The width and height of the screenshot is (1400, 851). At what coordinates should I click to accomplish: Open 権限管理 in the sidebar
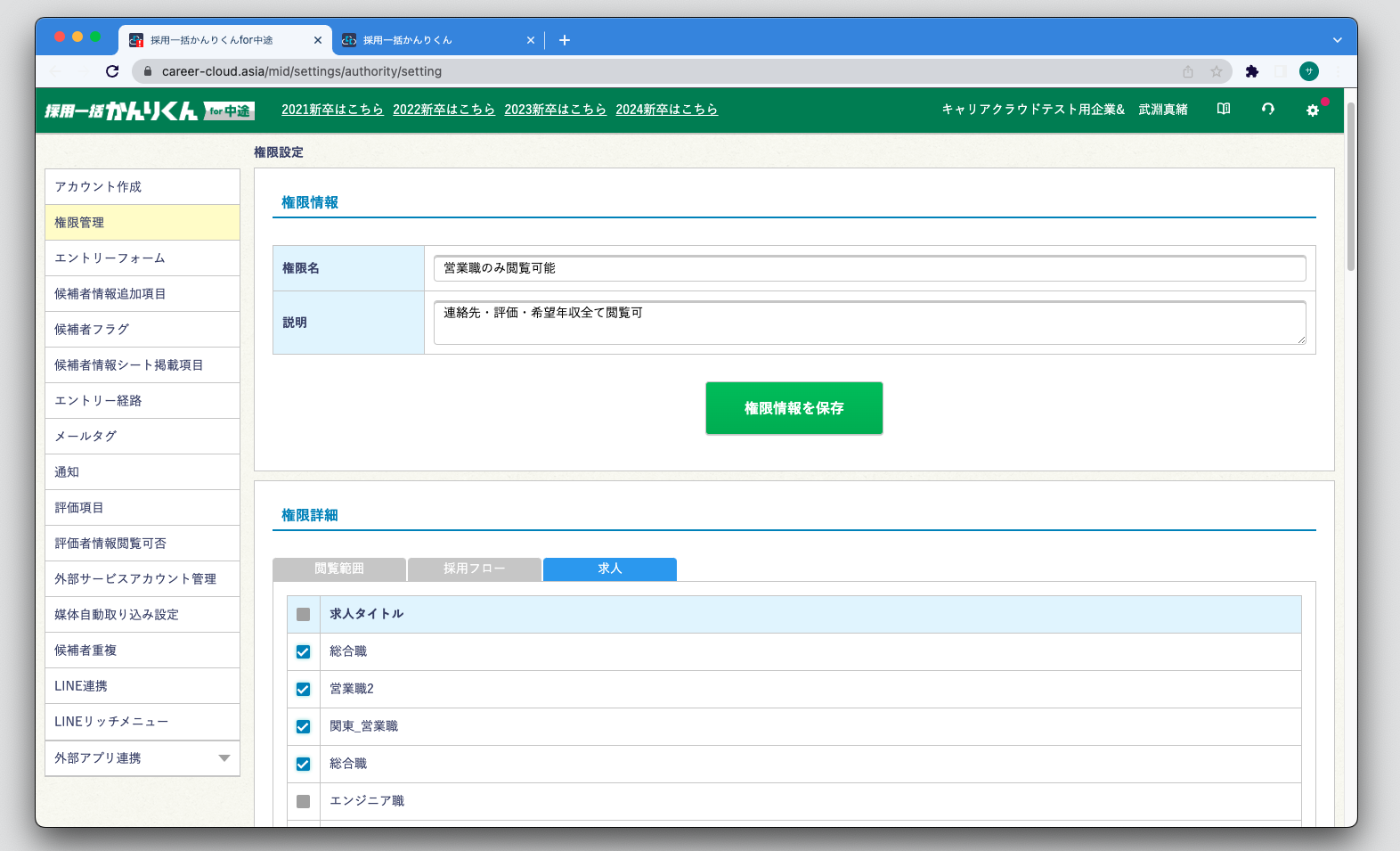(x=142, y=223)
